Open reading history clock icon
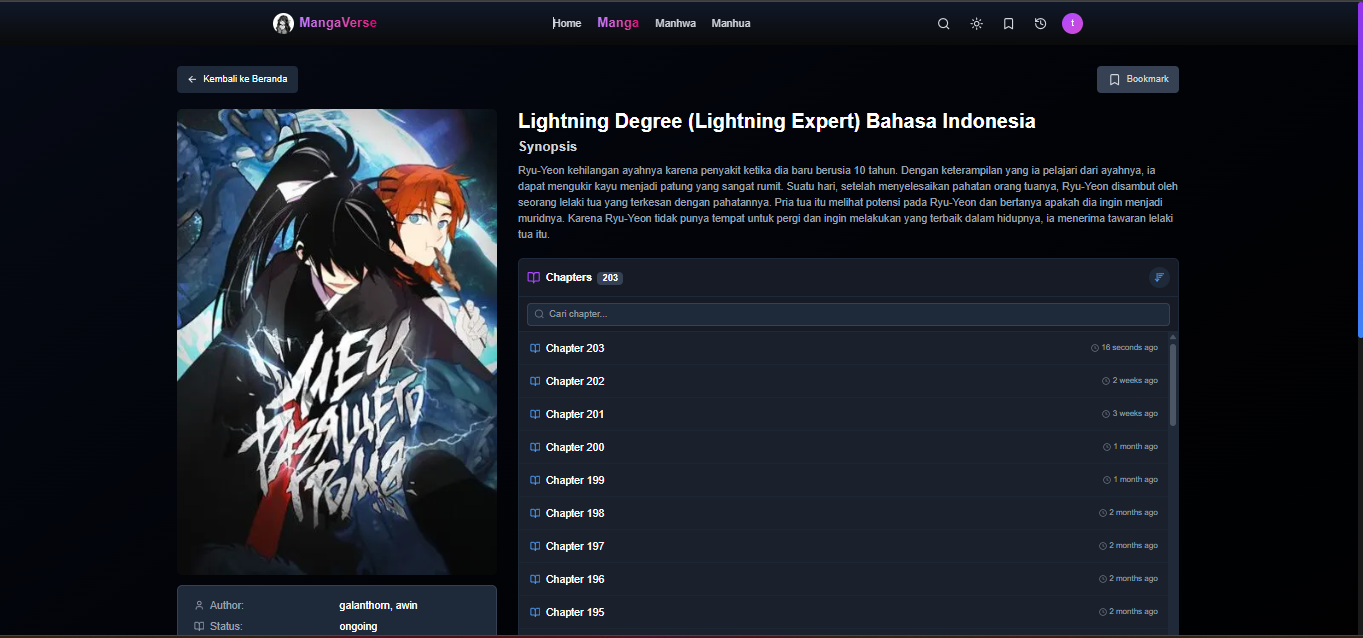The image size is (1363, 638). [x=1040, y=24]
